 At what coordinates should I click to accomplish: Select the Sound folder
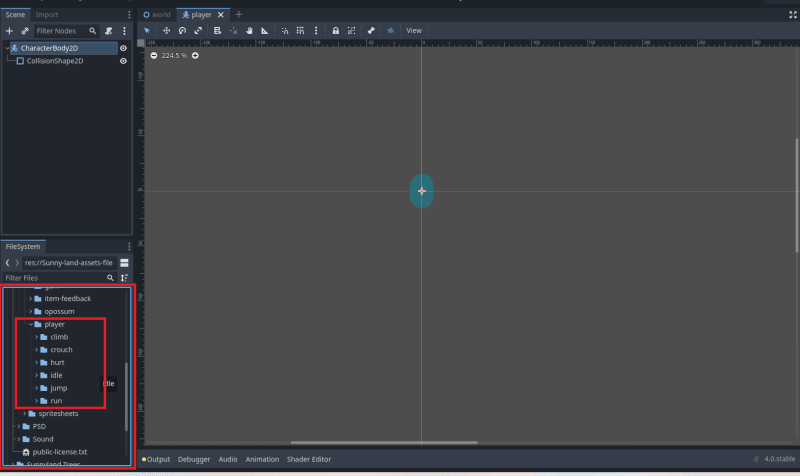[43, 439]
